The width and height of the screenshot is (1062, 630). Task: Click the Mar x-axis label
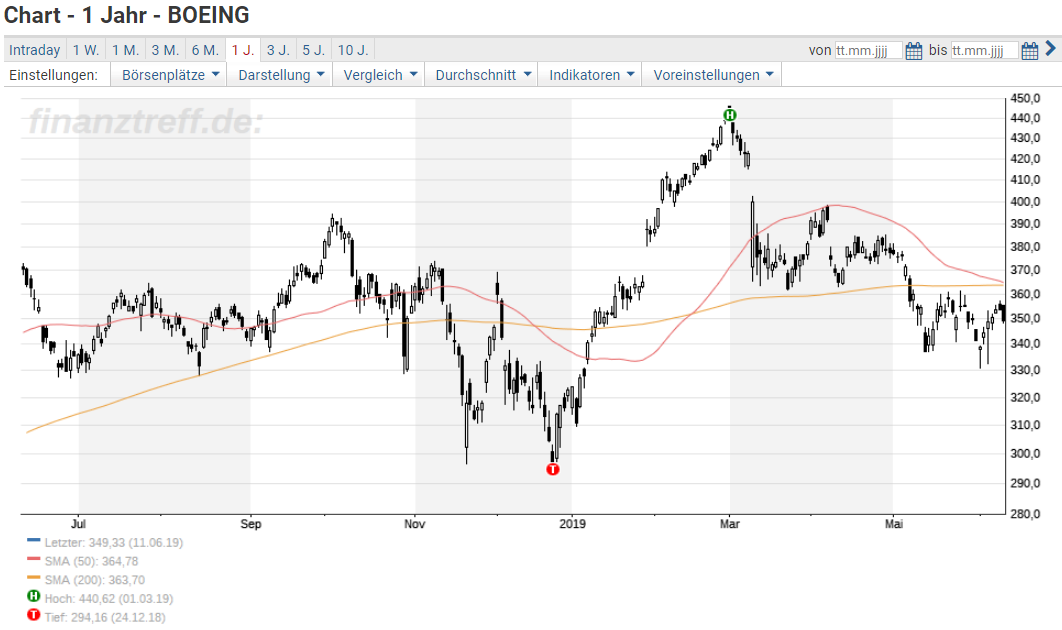[x=729, y=524]
